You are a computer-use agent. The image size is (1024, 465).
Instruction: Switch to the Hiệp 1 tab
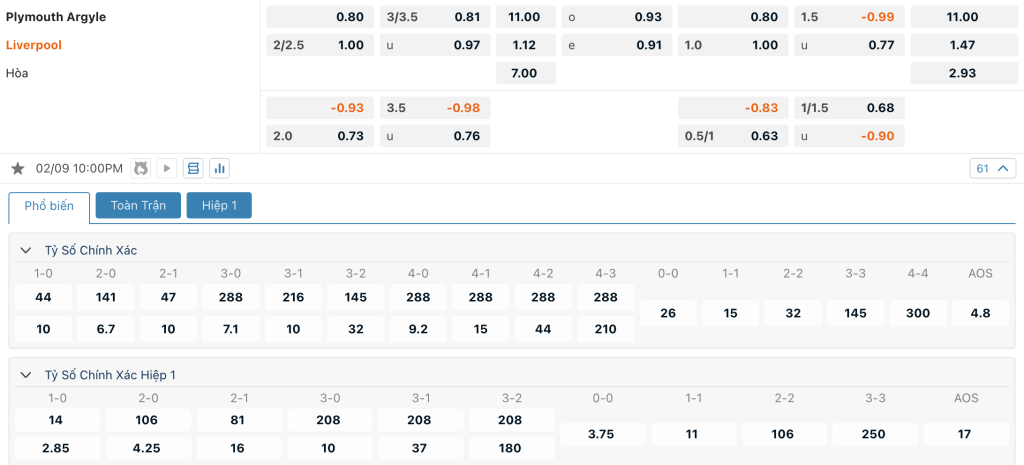(219, 205)
